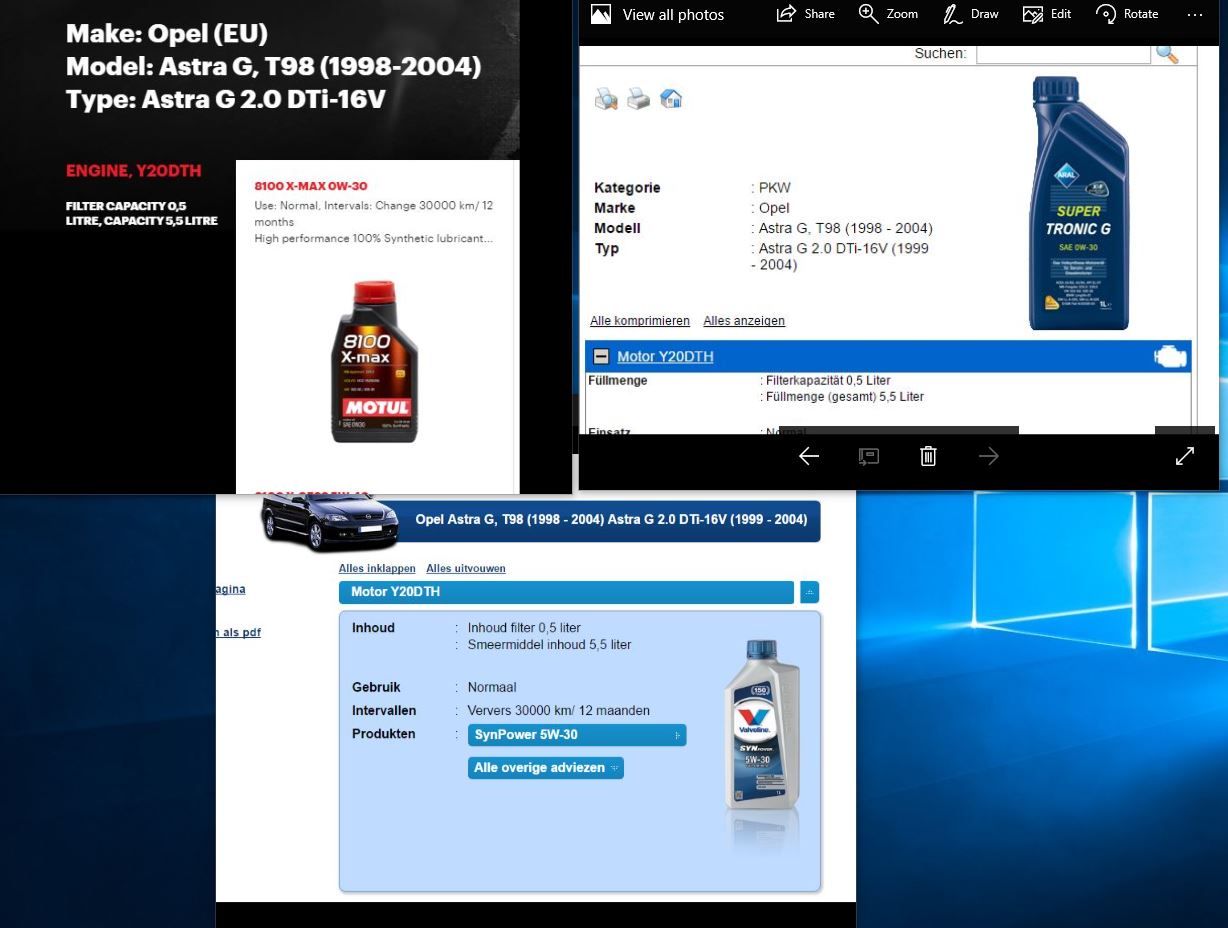
Task: Click the 'Make: Opel (EU)' heading
Action: click(x=167, y=34)
